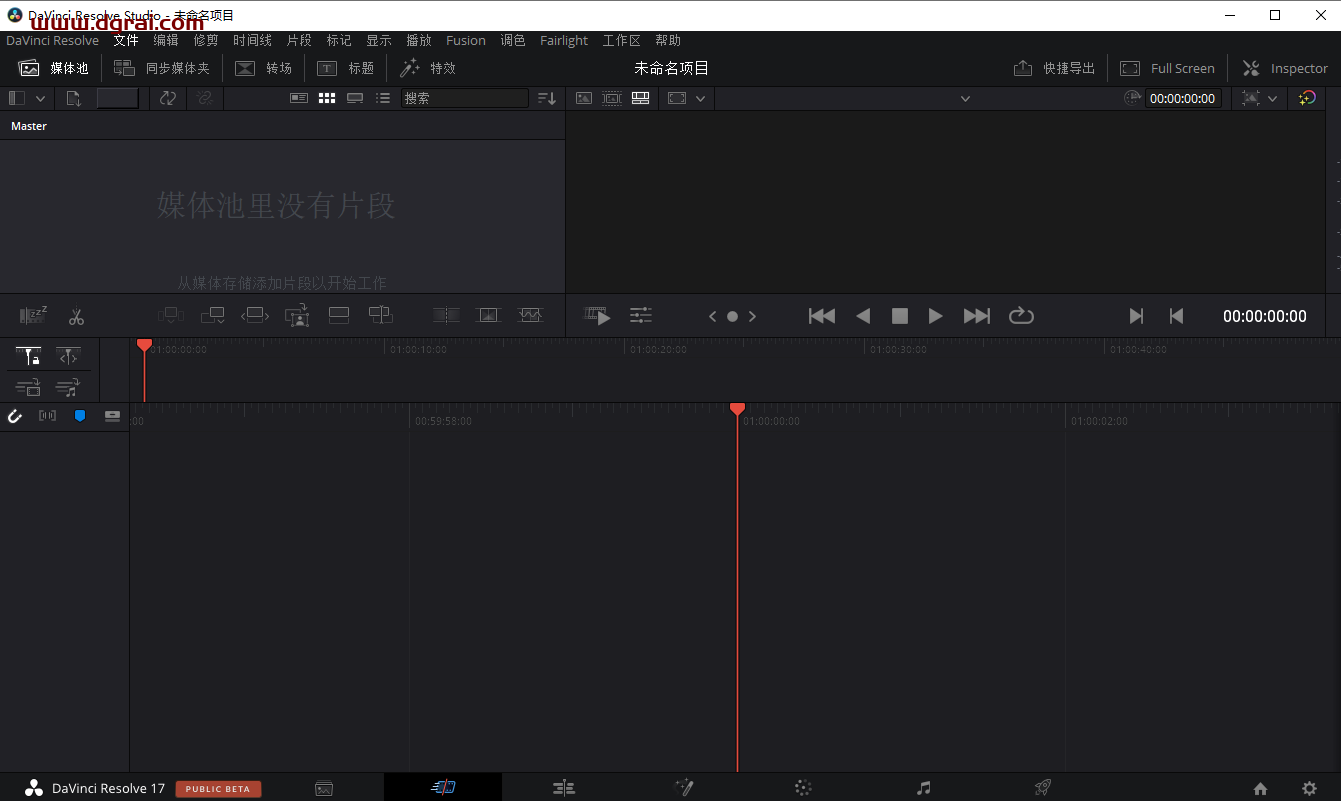Viewport: 1341px width, 801px height.
Task: Open the media pool view options dropdown
Action: click(40, 97)
